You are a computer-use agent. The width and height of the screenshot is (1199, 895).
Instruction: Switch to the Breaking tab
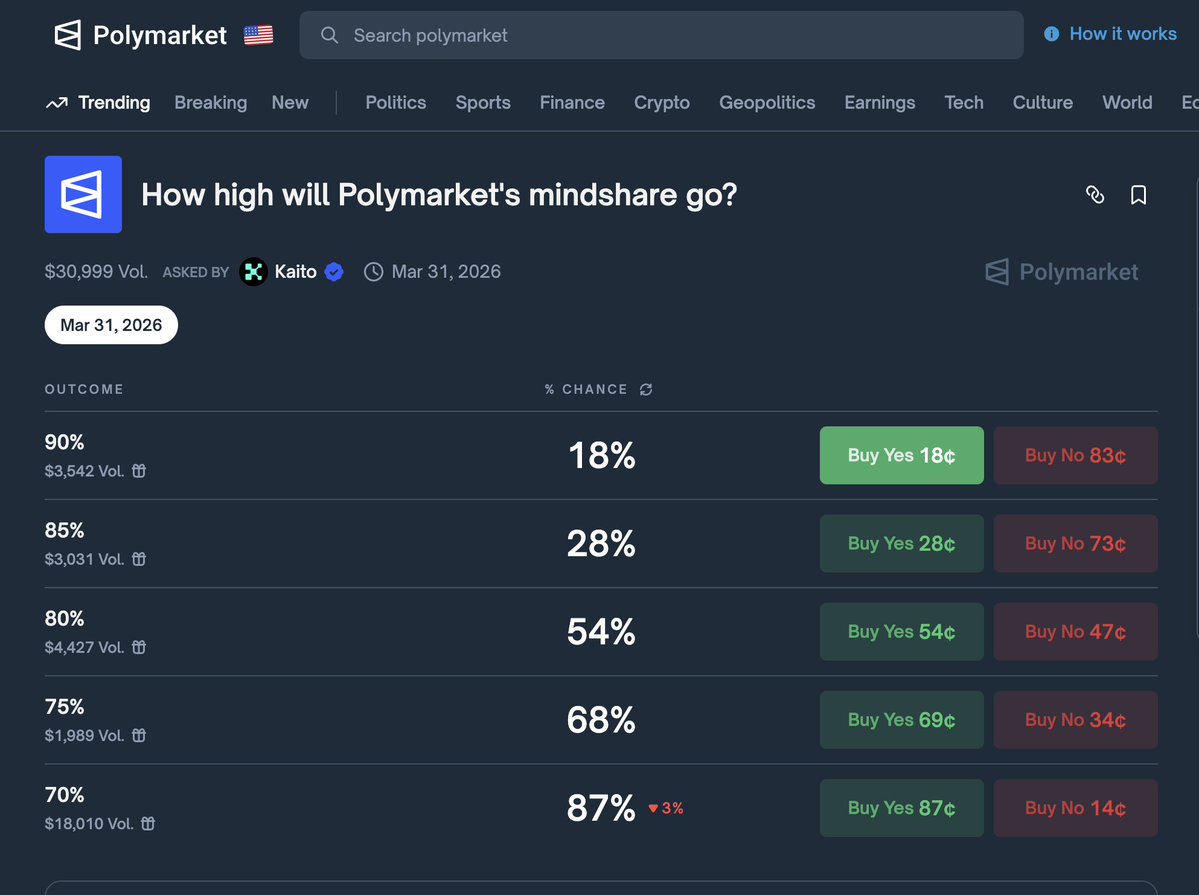(x=210, y=102)
